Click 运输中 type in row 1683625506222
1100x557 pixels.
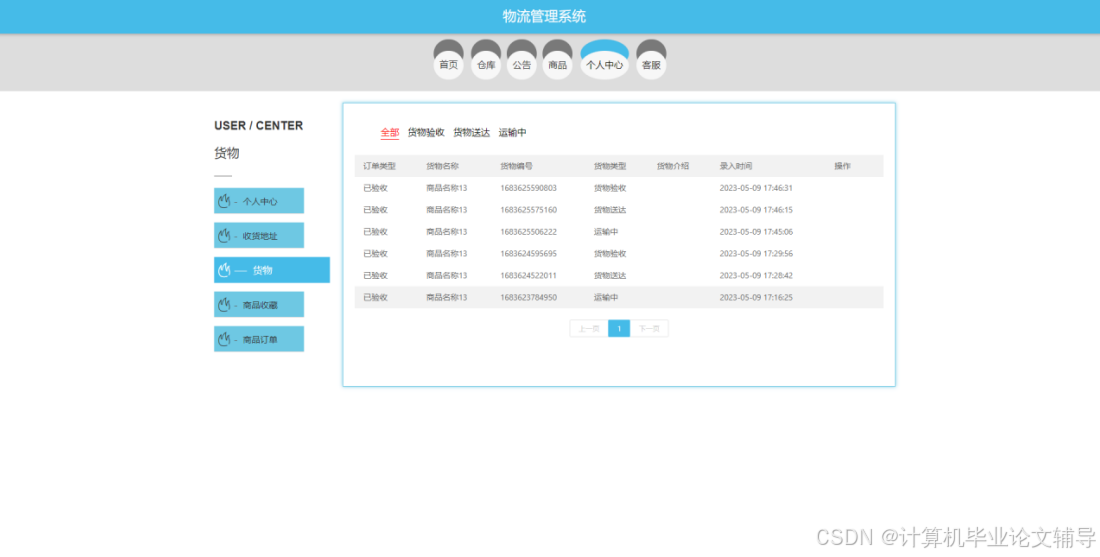point(606,231)
